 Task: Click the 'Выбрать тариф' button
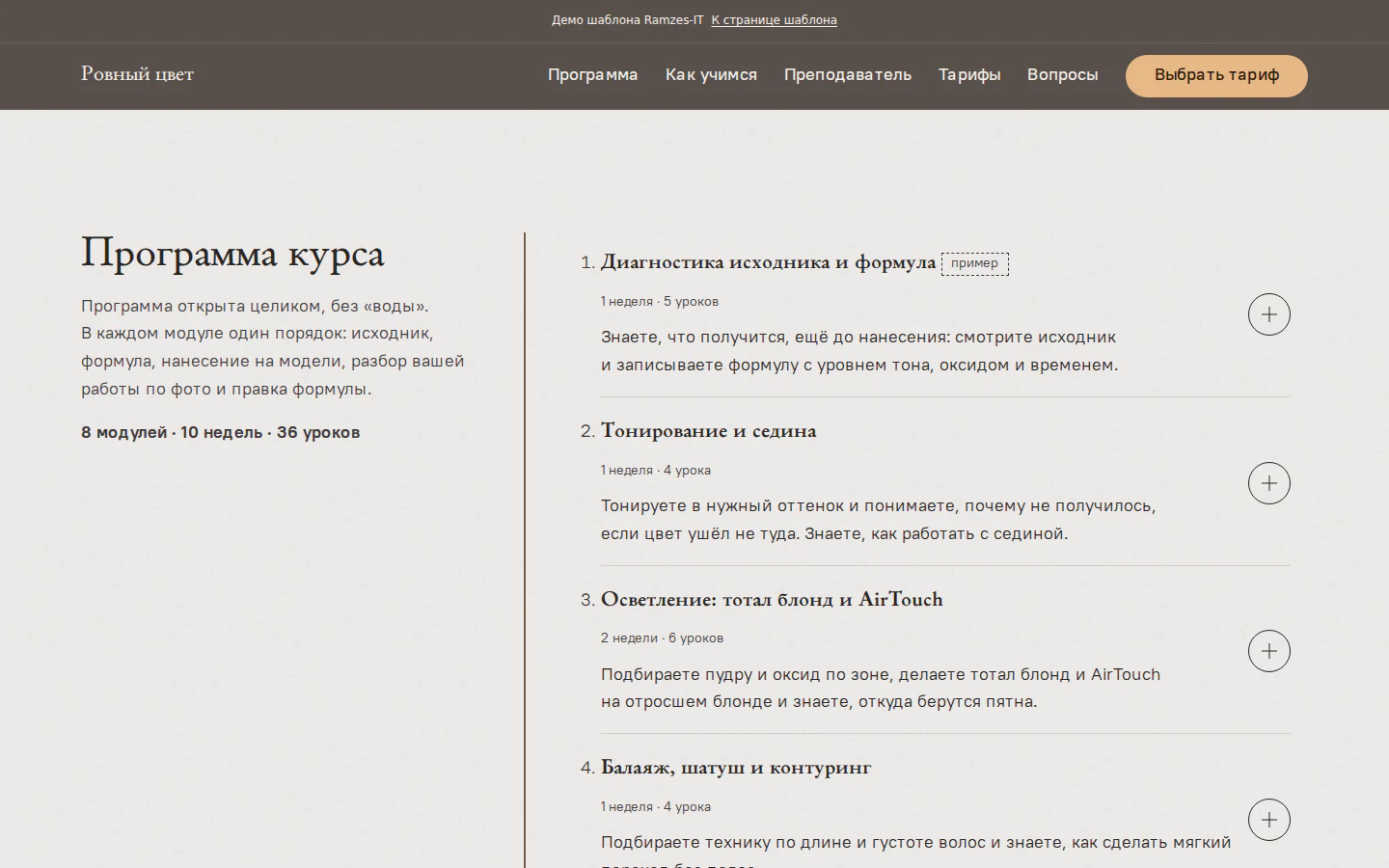1216,75
